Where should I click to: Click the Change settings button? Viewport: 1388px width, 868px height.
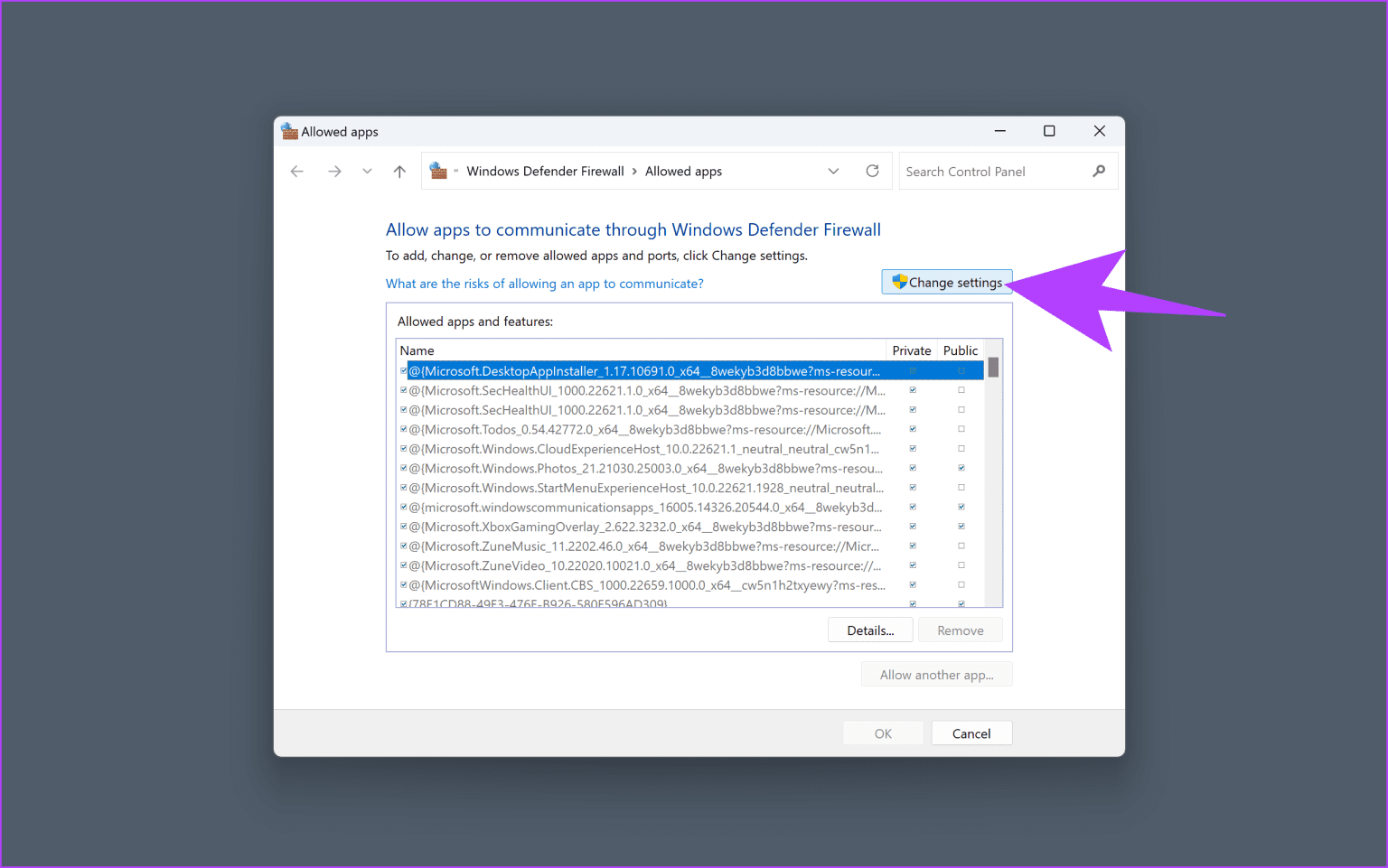946,283
